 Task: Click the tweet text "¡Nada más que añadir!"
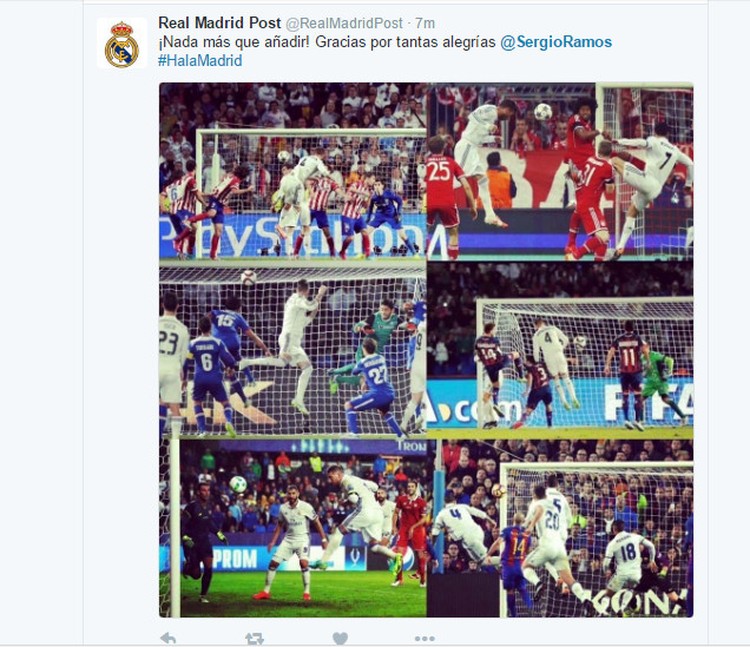click(x=234, y=42)
